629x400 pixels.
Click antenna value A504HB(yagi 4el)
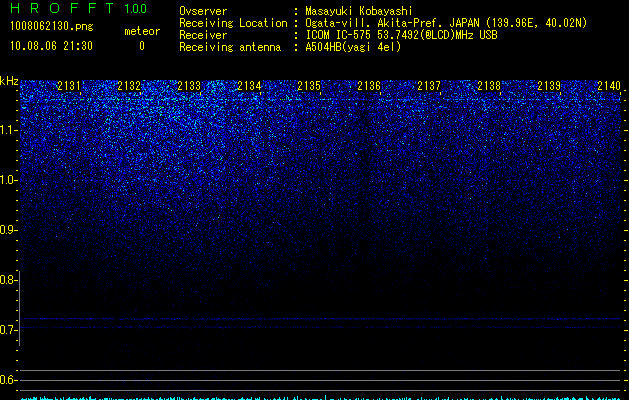point(353,47)
